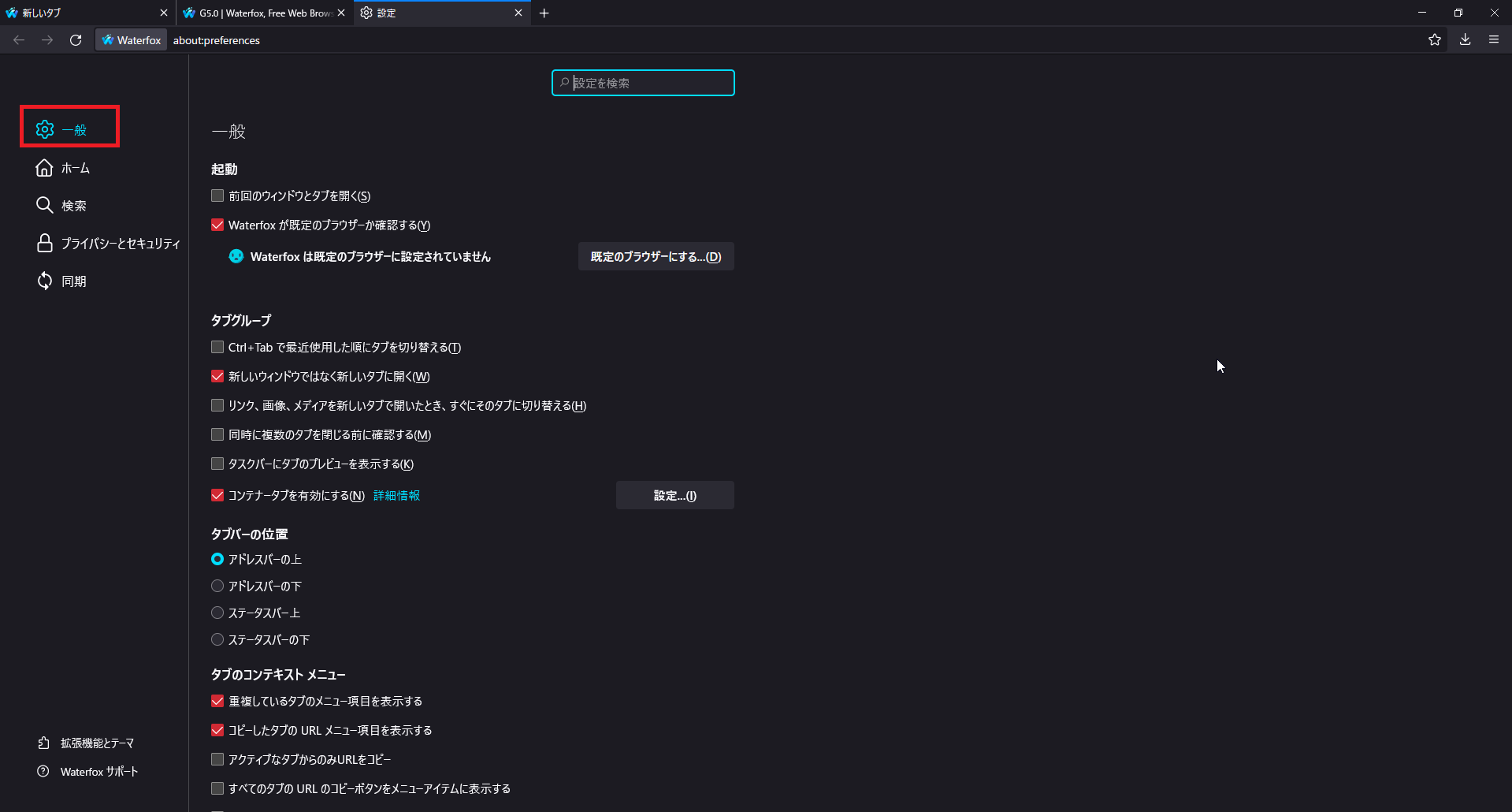Reload the current page
The width and height of the screenshot is (1512, 812).
click(76, 40)
